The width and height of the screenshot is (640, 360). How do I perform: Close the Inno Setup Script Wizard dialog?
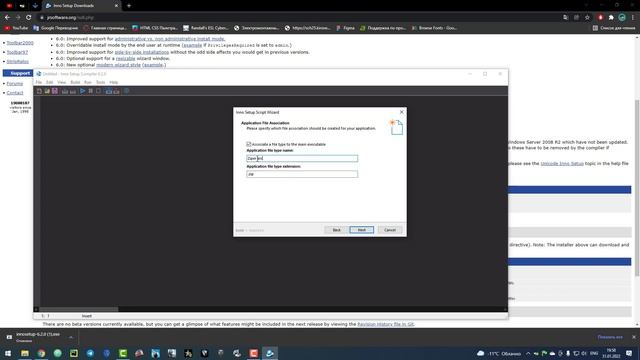[x=402, y=112]
